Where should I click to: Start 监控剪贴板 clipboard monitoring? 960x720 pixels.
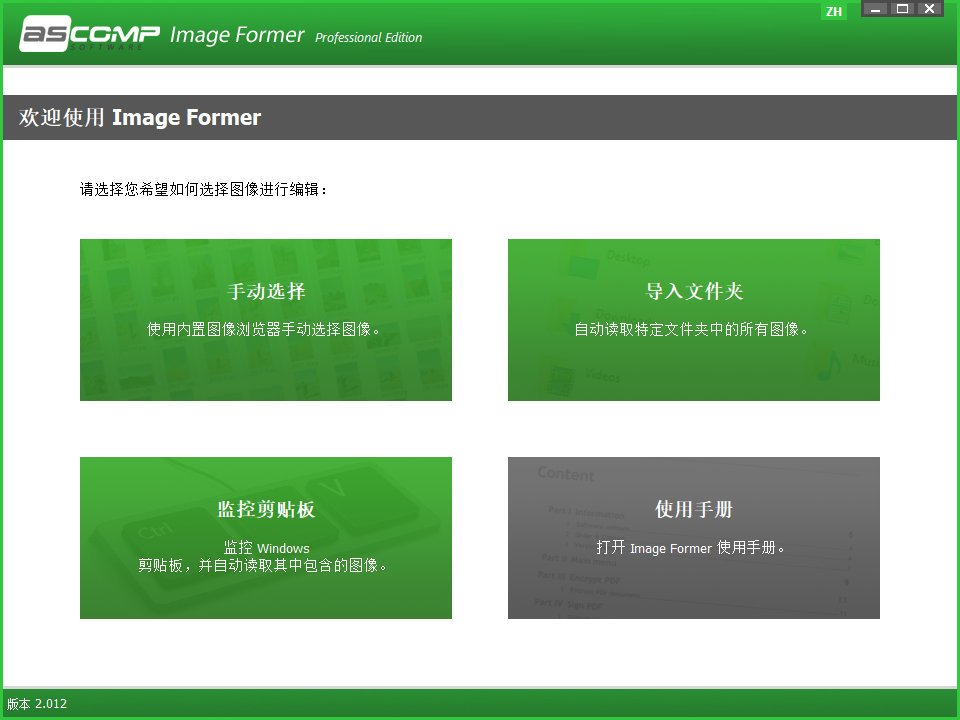[265, 537]
